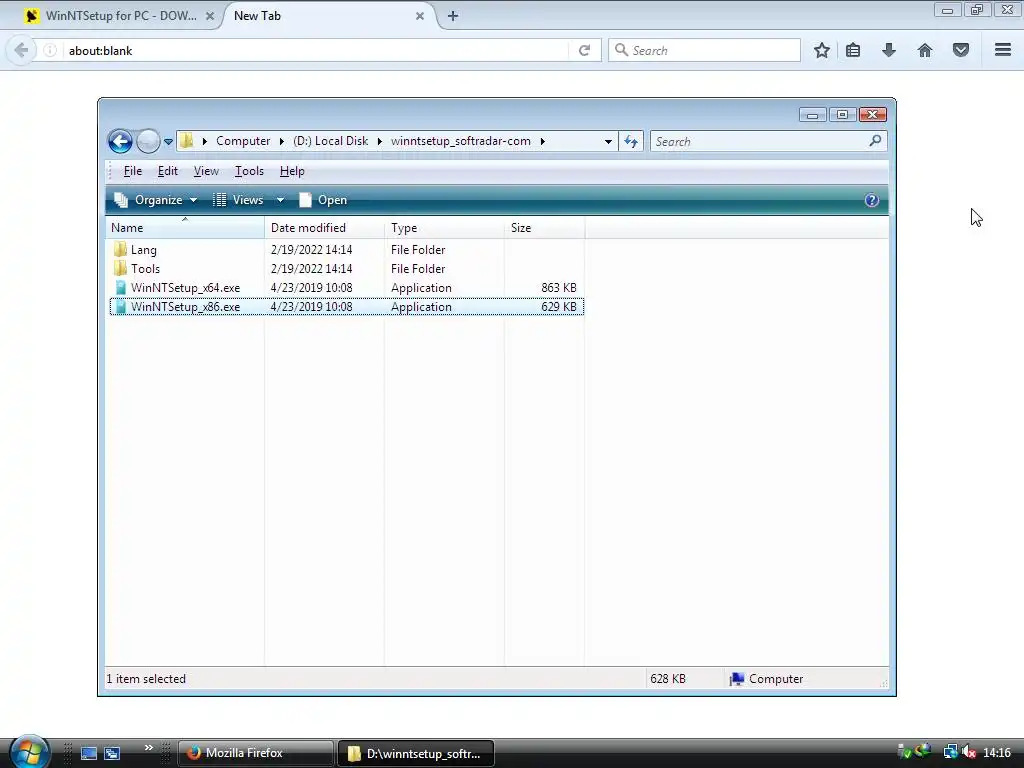
Task: Click the WinNTSetup_x64.exe file icon
Action: [x=120, y=287]
